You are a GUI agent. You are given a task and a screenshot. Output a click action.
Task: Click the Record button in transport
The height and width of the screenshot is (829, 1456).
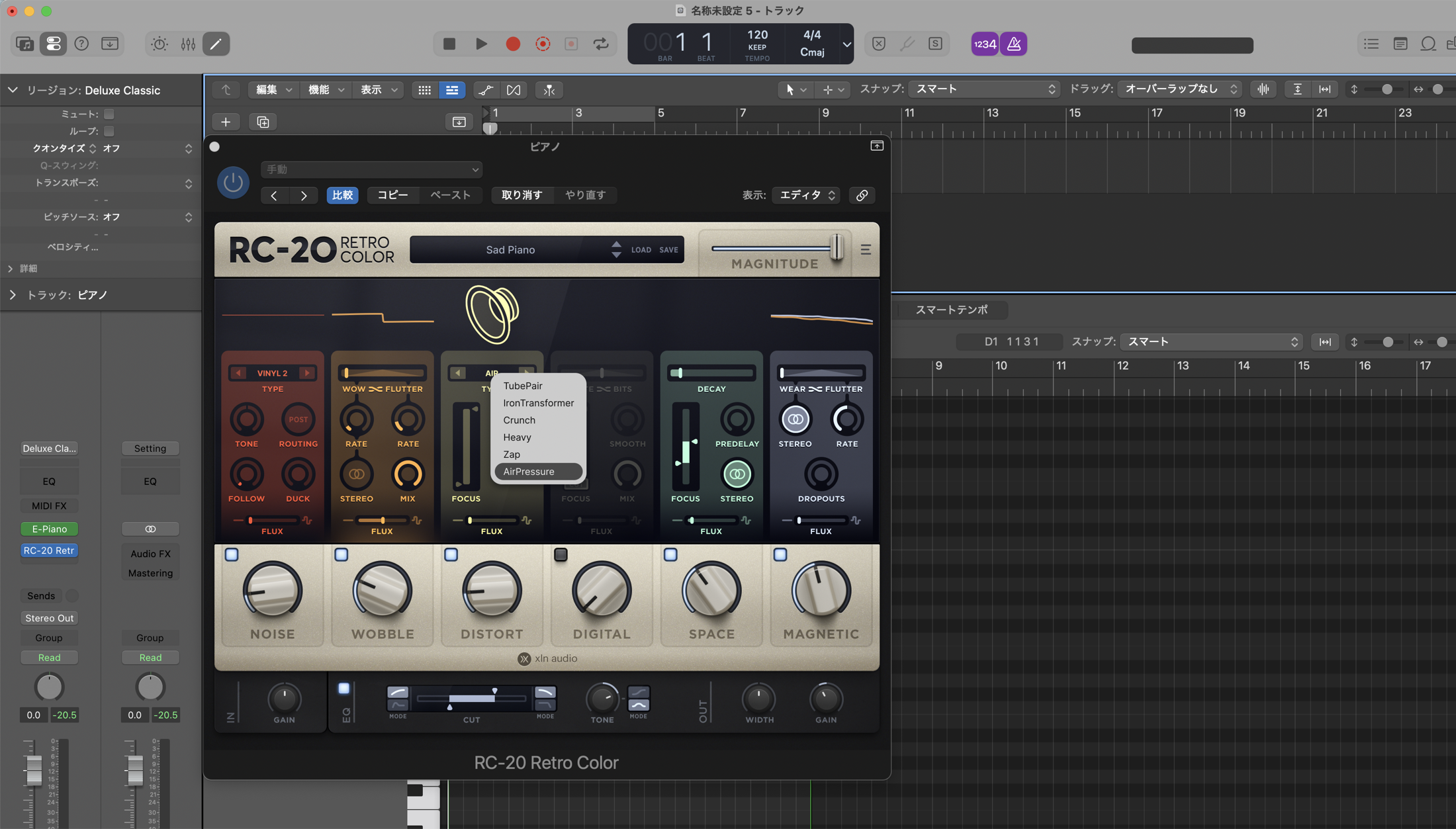coord(512,44)
